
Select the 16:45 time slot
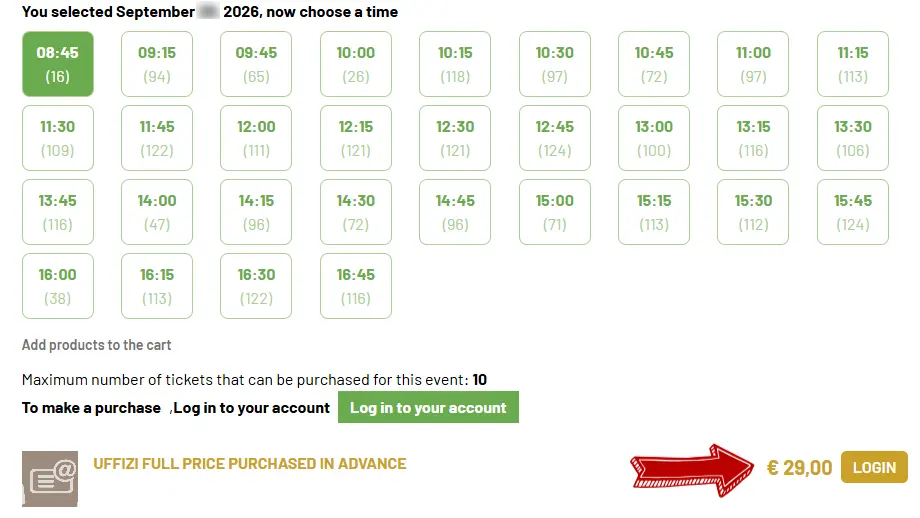coord(356,286)
